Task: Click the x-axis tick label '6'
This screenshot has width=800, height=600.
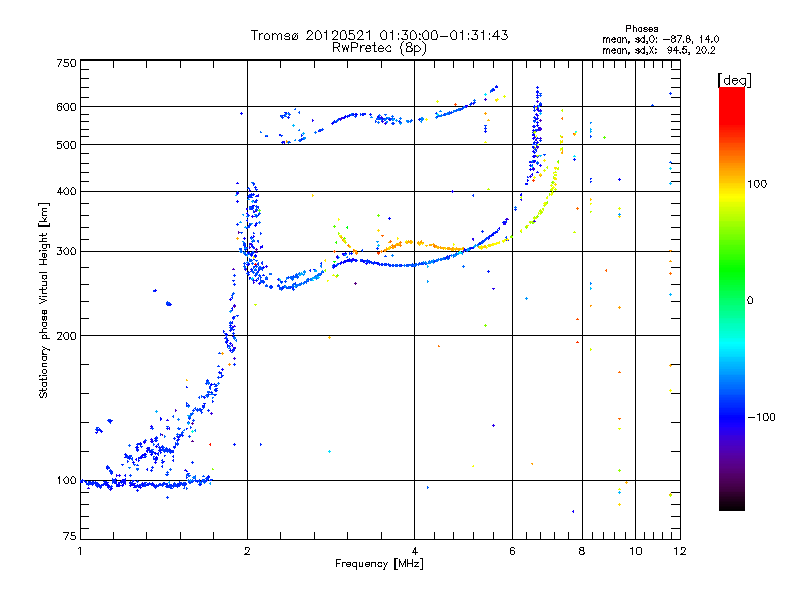Action: (512, 551)
